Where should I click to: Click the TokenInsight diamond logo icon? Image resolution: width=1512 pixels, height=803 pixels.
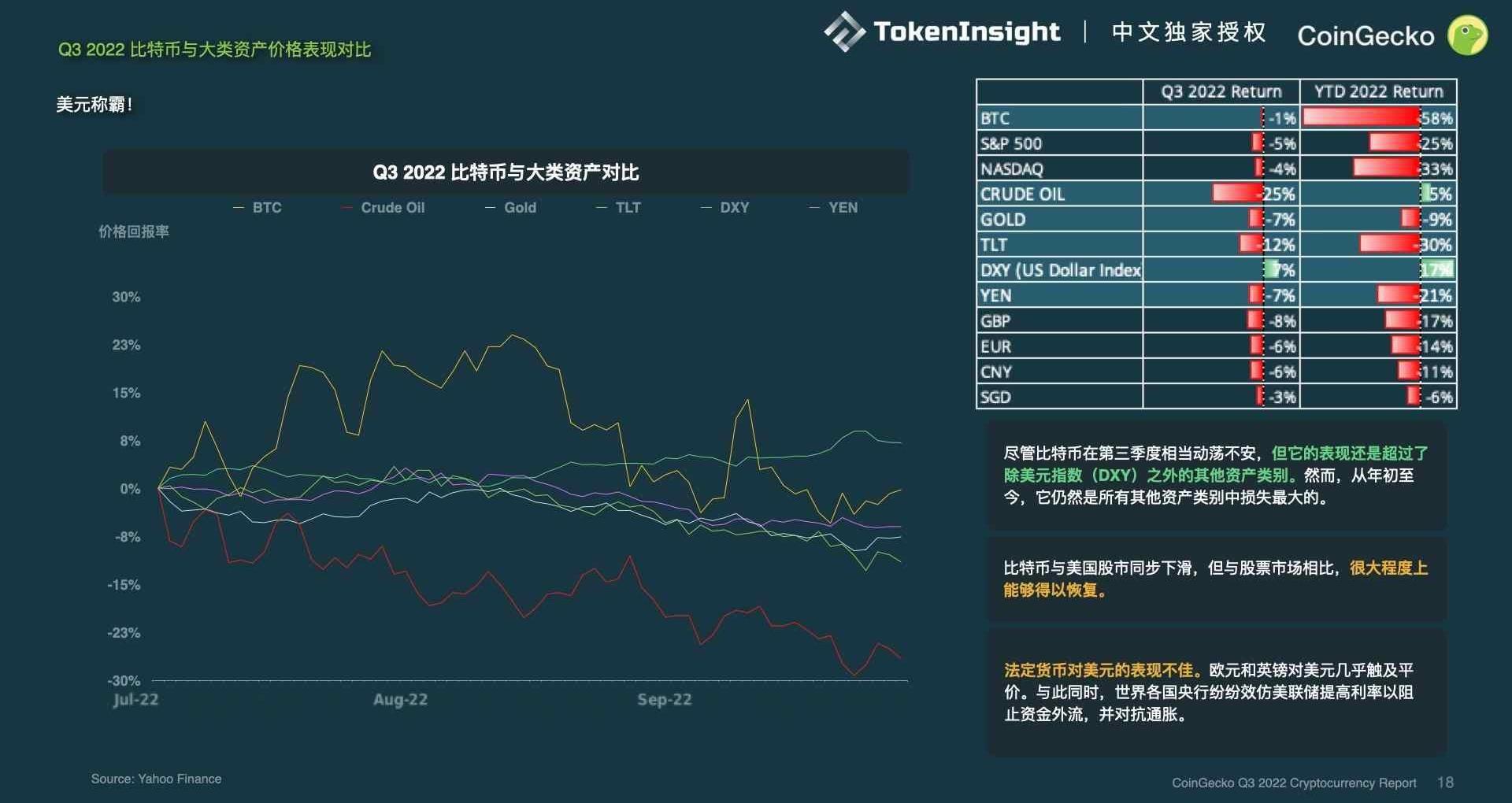coord(844,31)
